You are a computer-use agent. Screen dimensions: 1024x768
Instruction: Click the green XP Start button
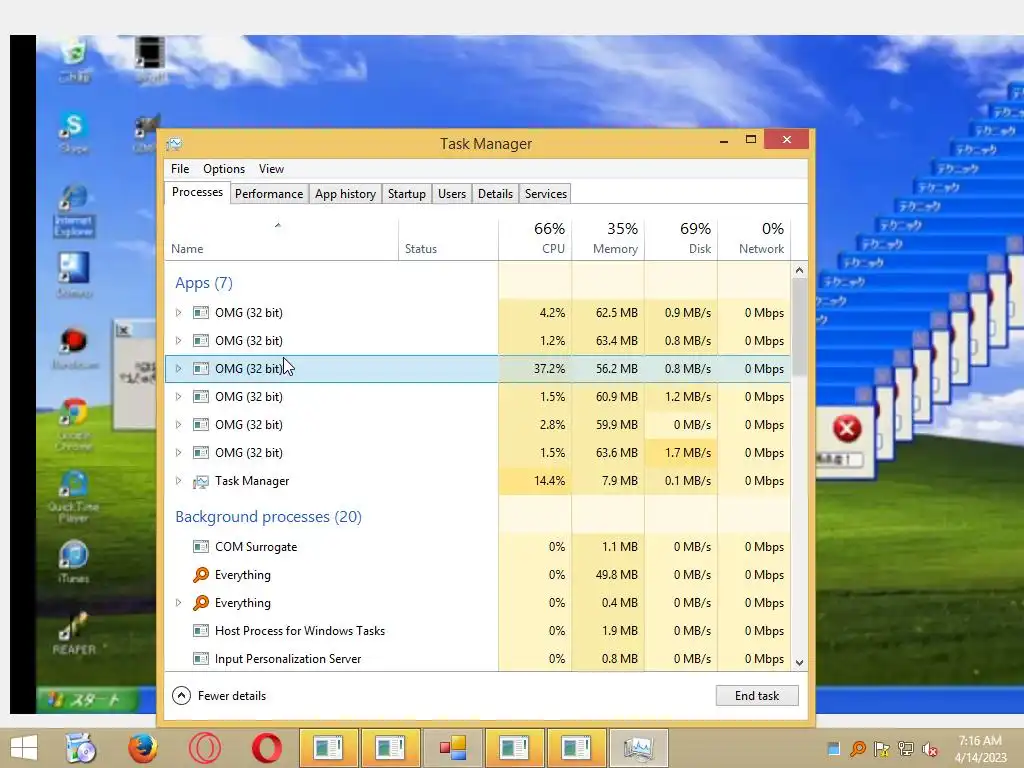pos(87,700)
